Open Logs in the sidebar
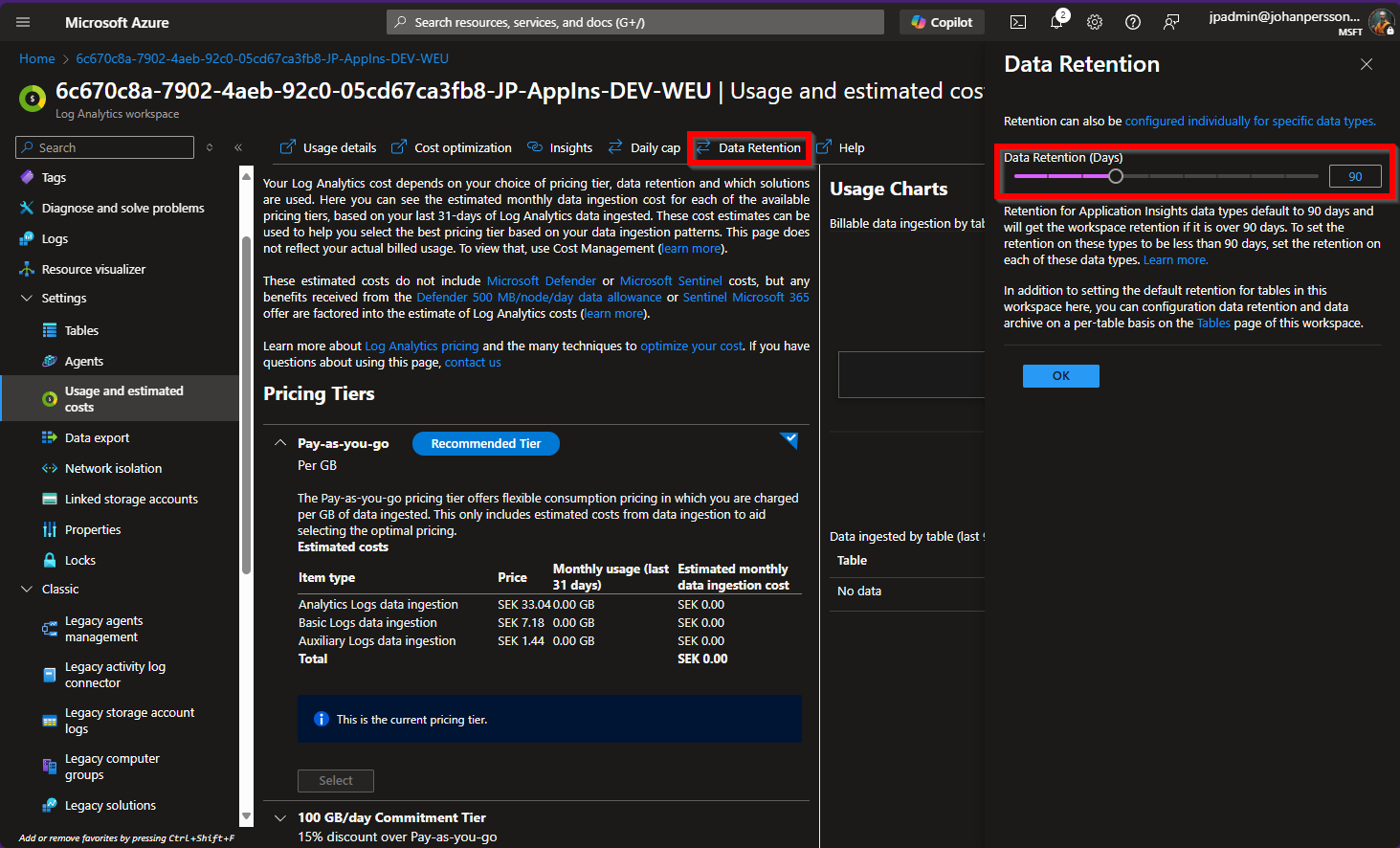The width and height of the screenshot is (1400, 848). [55, 238]
